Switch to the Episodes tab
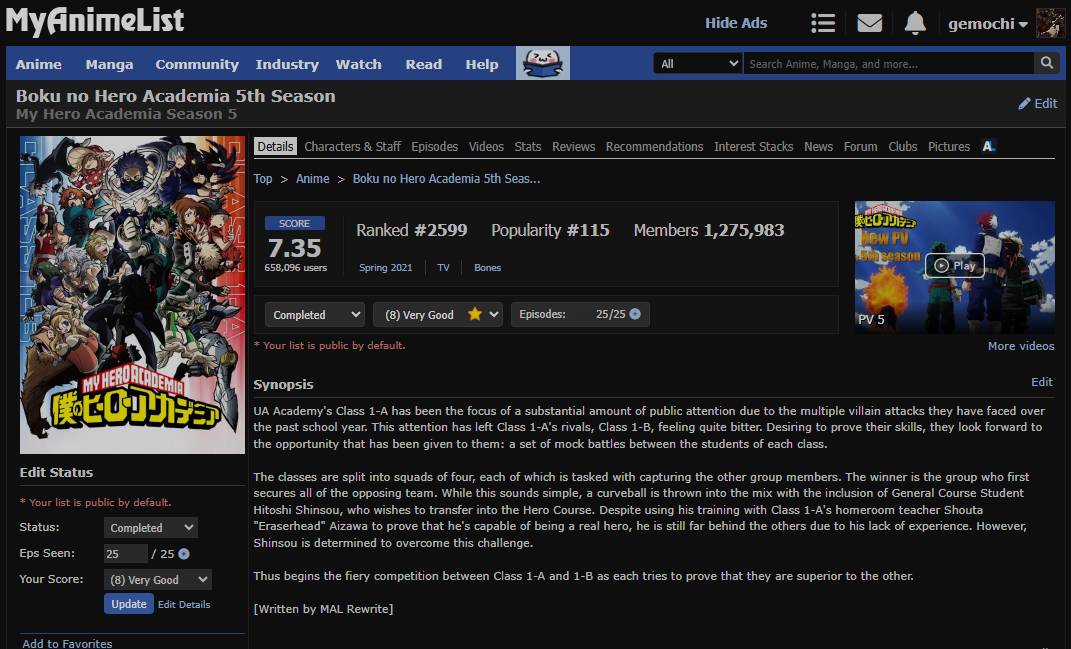Viewport: 1071px width, 649px height. (x=434, y=146)
